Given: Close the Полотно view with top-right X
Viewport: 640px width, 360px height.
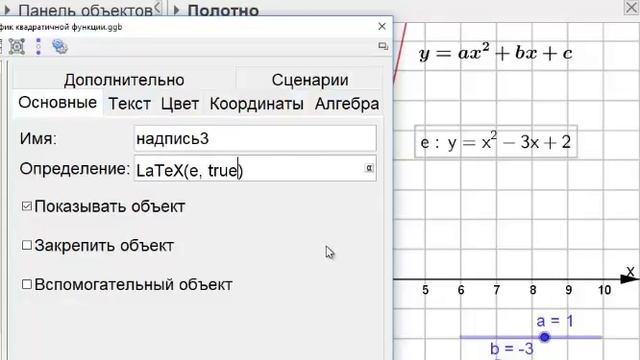Looking at the screenshot, I should pos(631,7).
